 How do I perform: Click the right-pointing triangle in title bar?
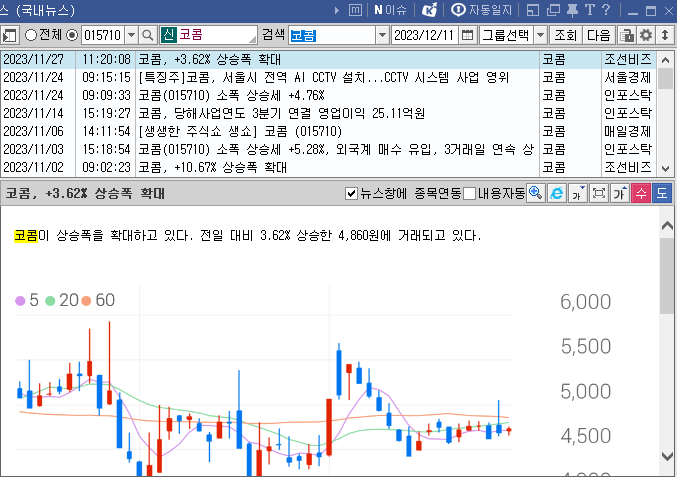(337, 10)
